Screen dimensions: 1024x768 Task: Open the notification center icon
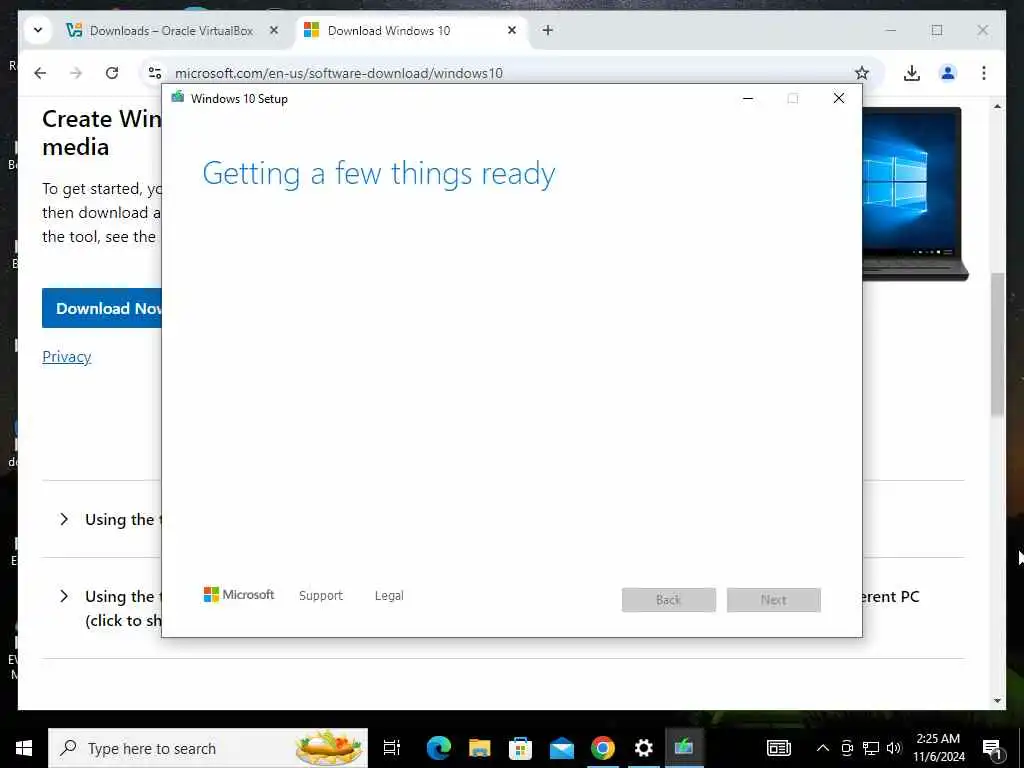tap(993, 748)
